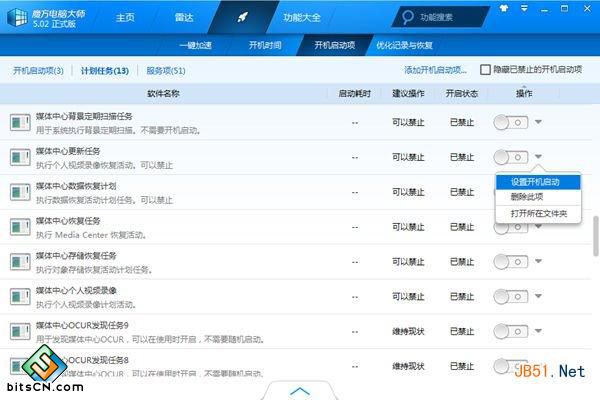Check 隐藏已禁止的开机启动项 checkbox
Image resolution: width=600 pixels, height=400 pixels.
pyautogui.click(x=485, y=70)
